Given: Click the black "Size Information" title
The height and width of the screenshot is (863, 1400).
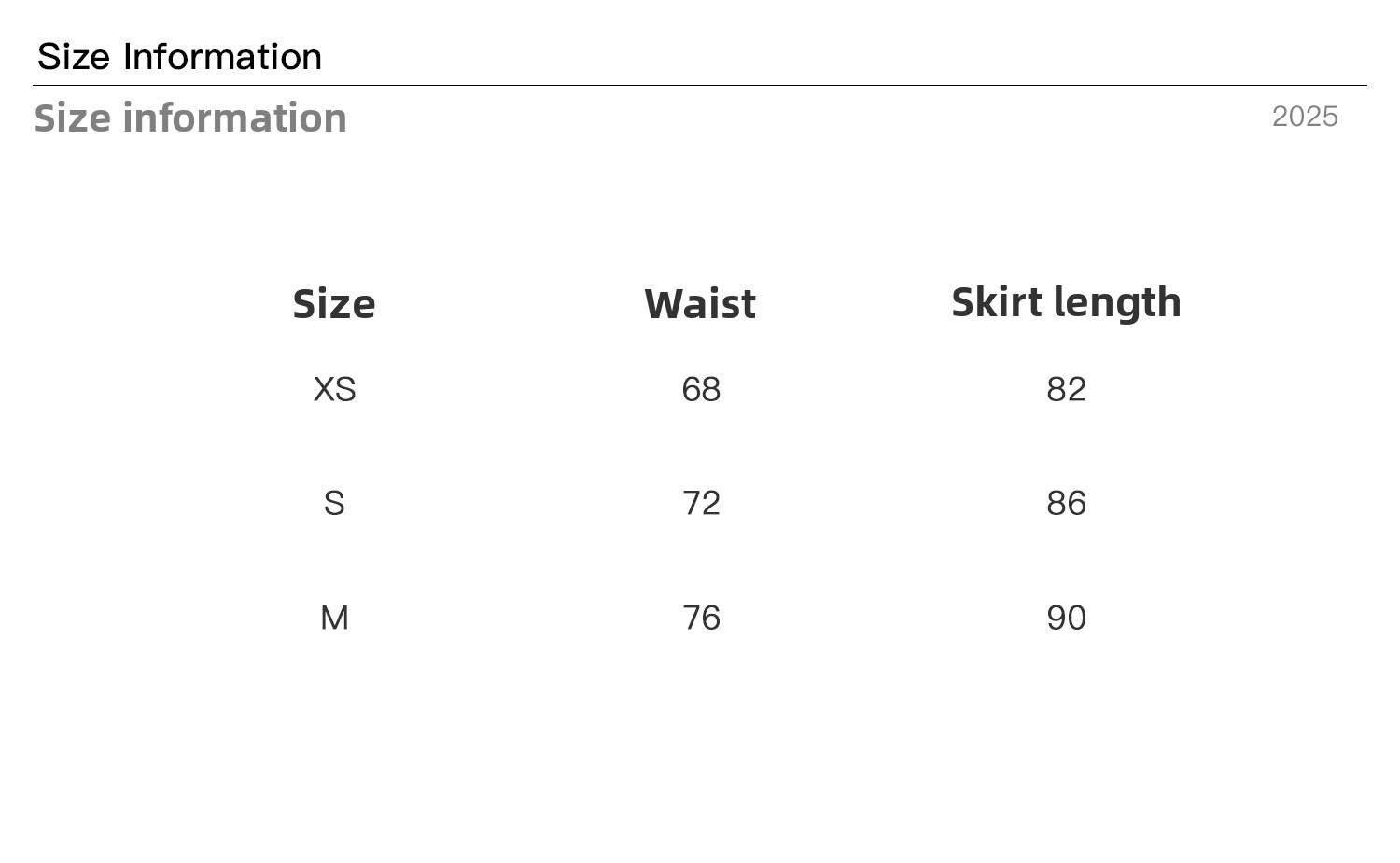Looking at the screenshot, I should click(x=179, y=57).
